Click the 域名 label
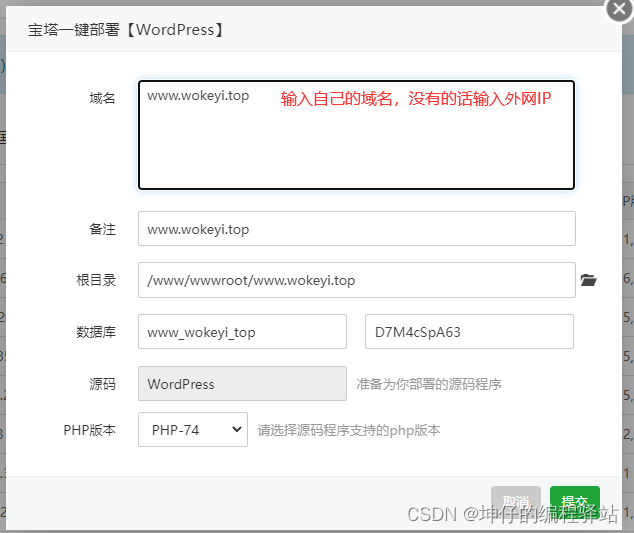This screenshot has width=634, height=533. pos(102,98)
